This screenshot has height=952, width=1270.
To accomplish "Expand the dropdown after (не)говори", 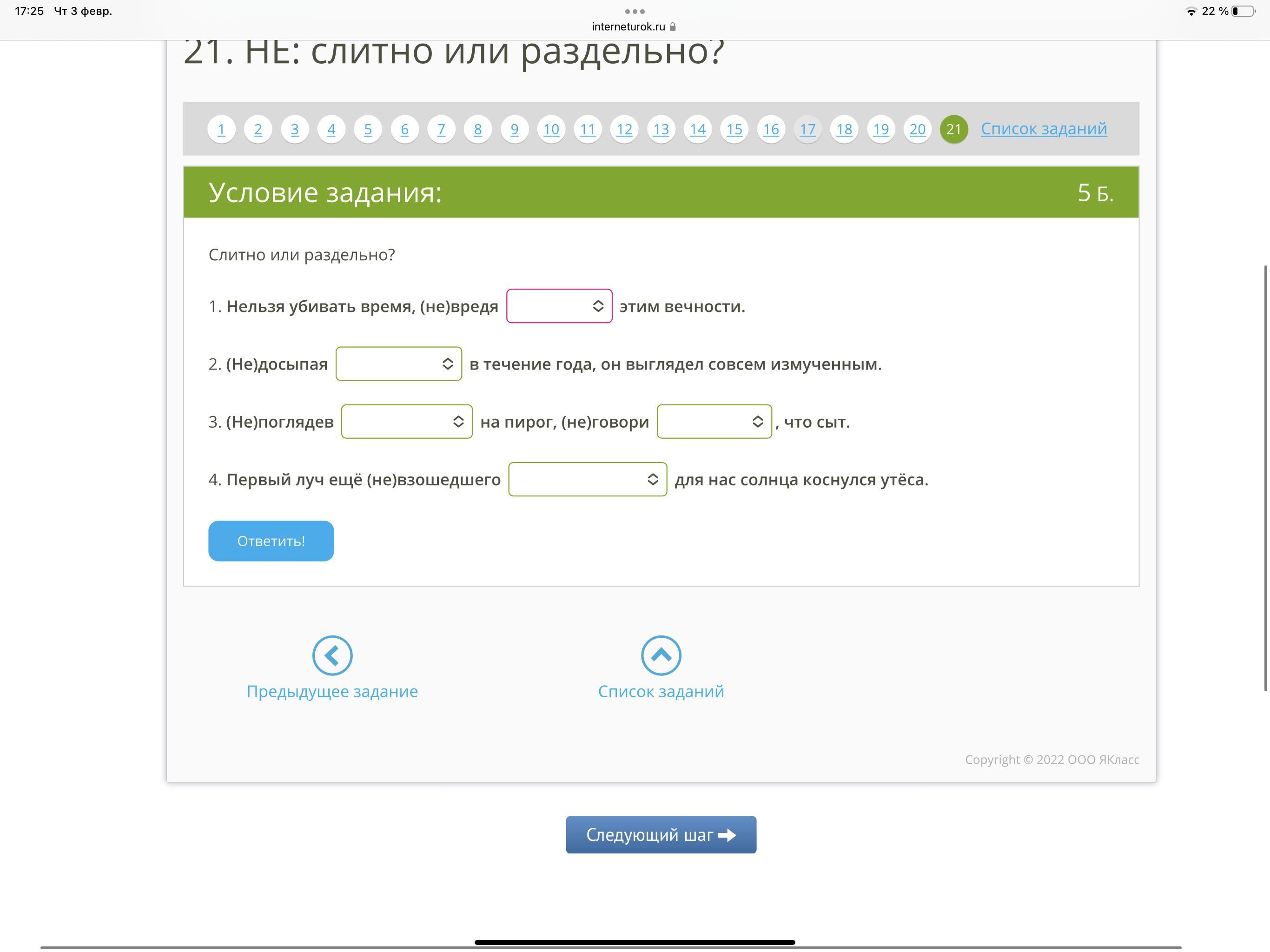I will (714, 422).
